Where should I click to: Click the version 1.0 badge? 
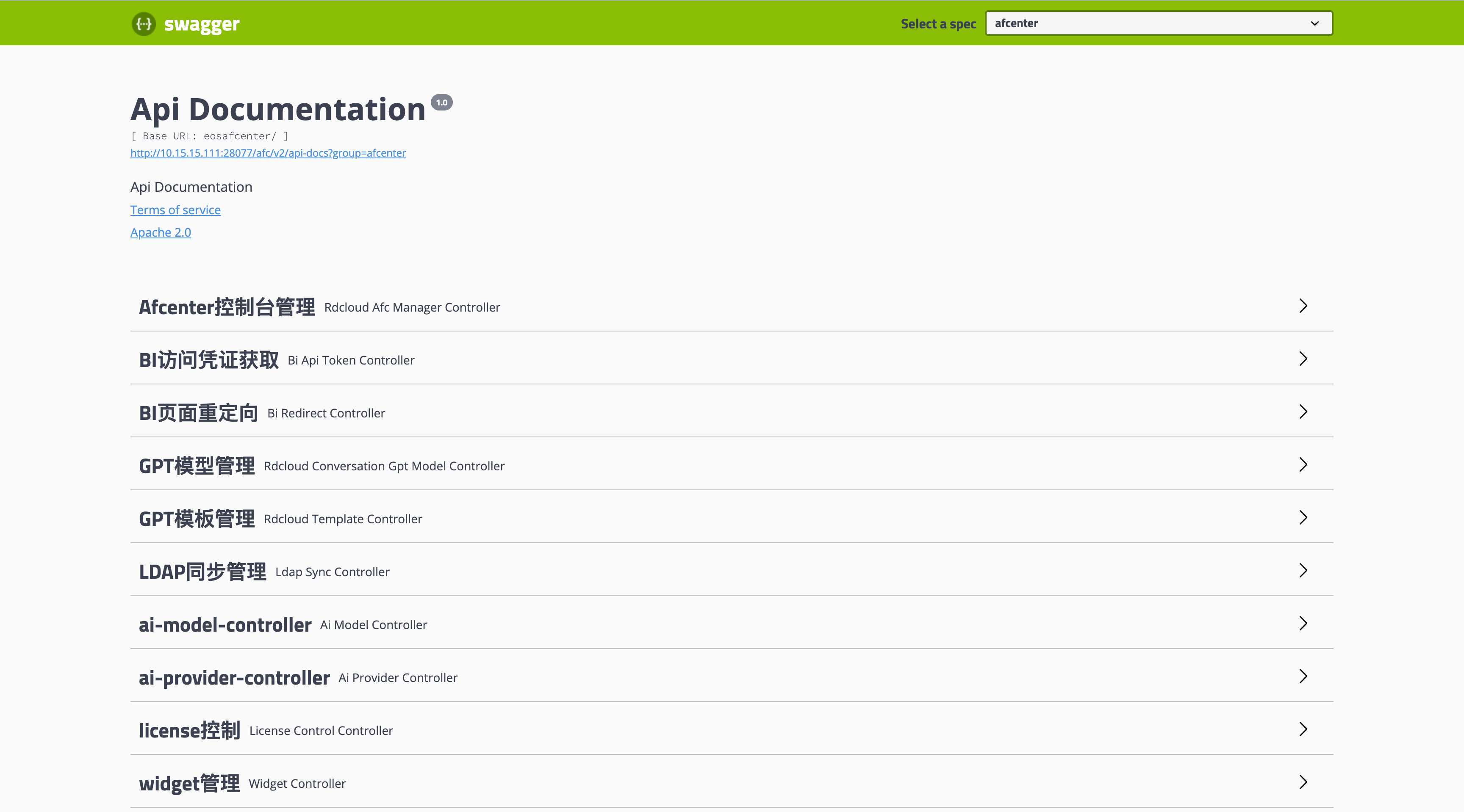click(441, 102)
